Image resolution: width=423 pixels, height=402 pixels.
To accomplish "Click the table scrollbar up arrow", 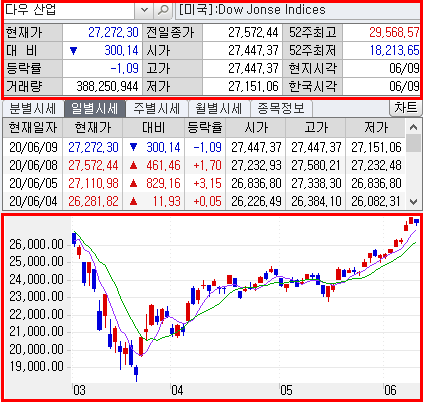I will 414,127.
